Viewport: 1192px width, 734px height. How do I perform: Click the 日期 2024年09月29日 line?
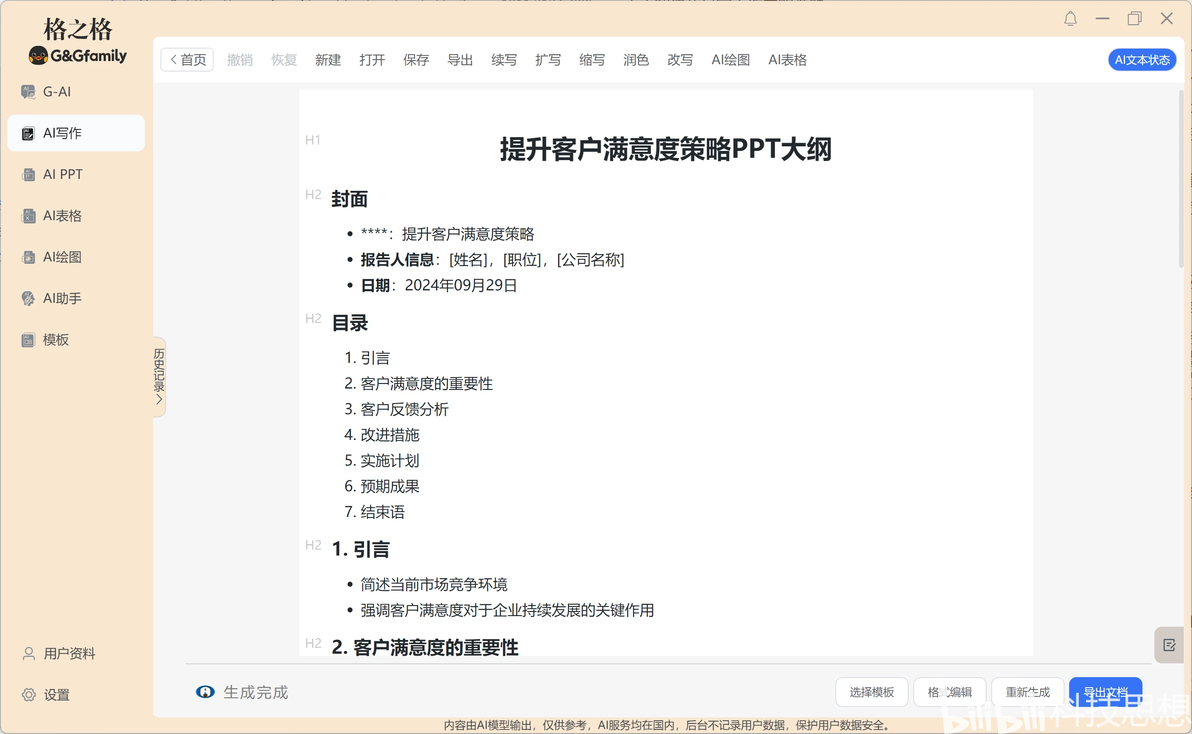[439, 286]
